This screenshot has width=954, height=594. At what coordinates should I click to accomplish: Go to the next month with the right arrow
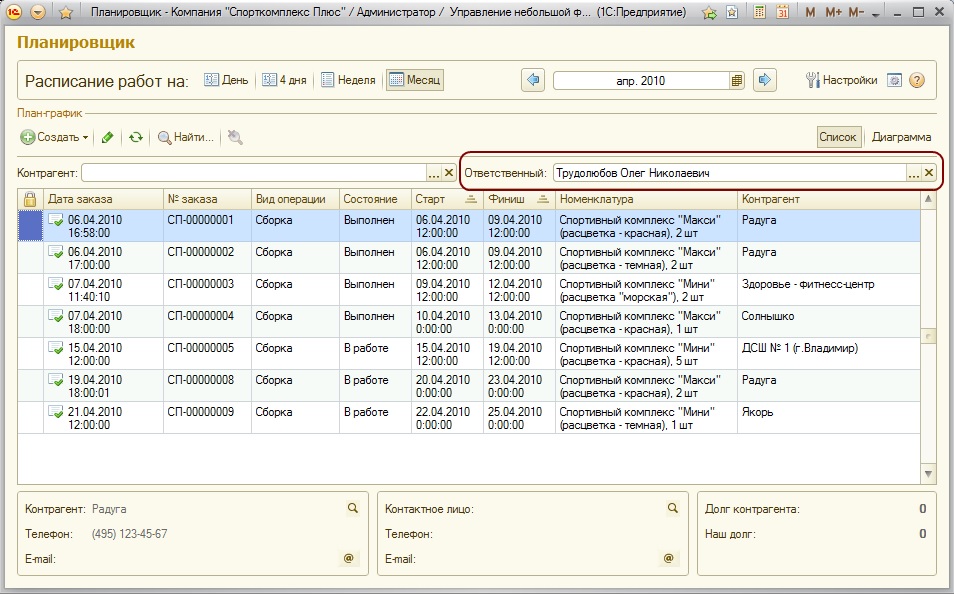tap(765, 80)
